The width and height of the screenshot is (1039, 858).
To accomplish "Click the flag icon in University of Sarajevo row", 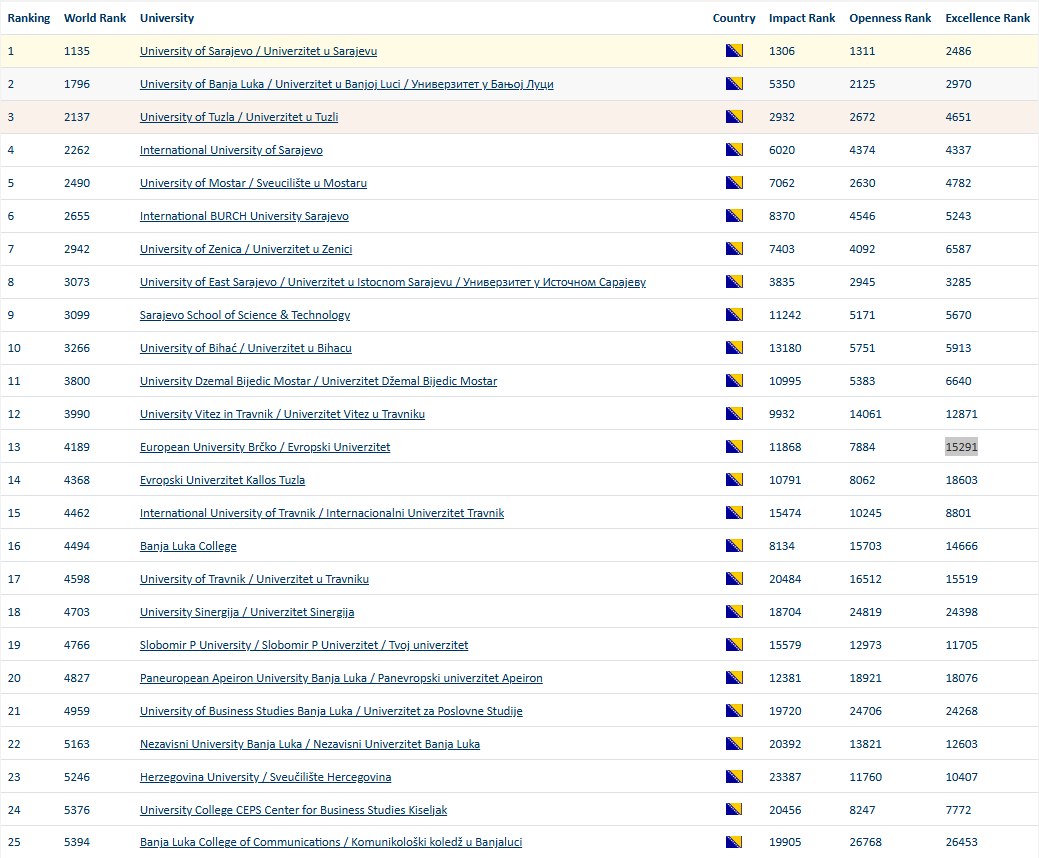I will (x=734, y=50).
